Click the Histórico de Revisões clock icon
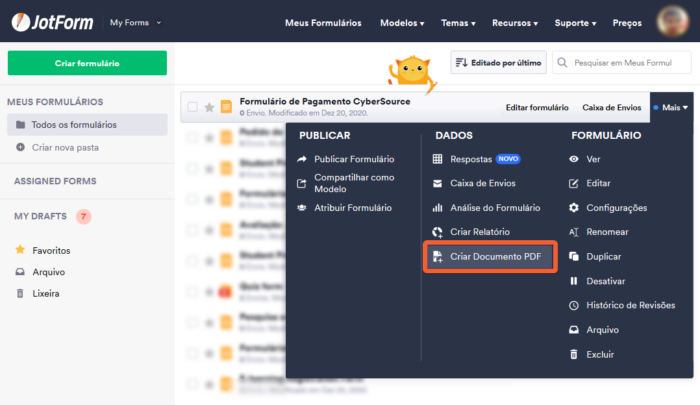Screen dimensions: 700x405 point(574,305)
